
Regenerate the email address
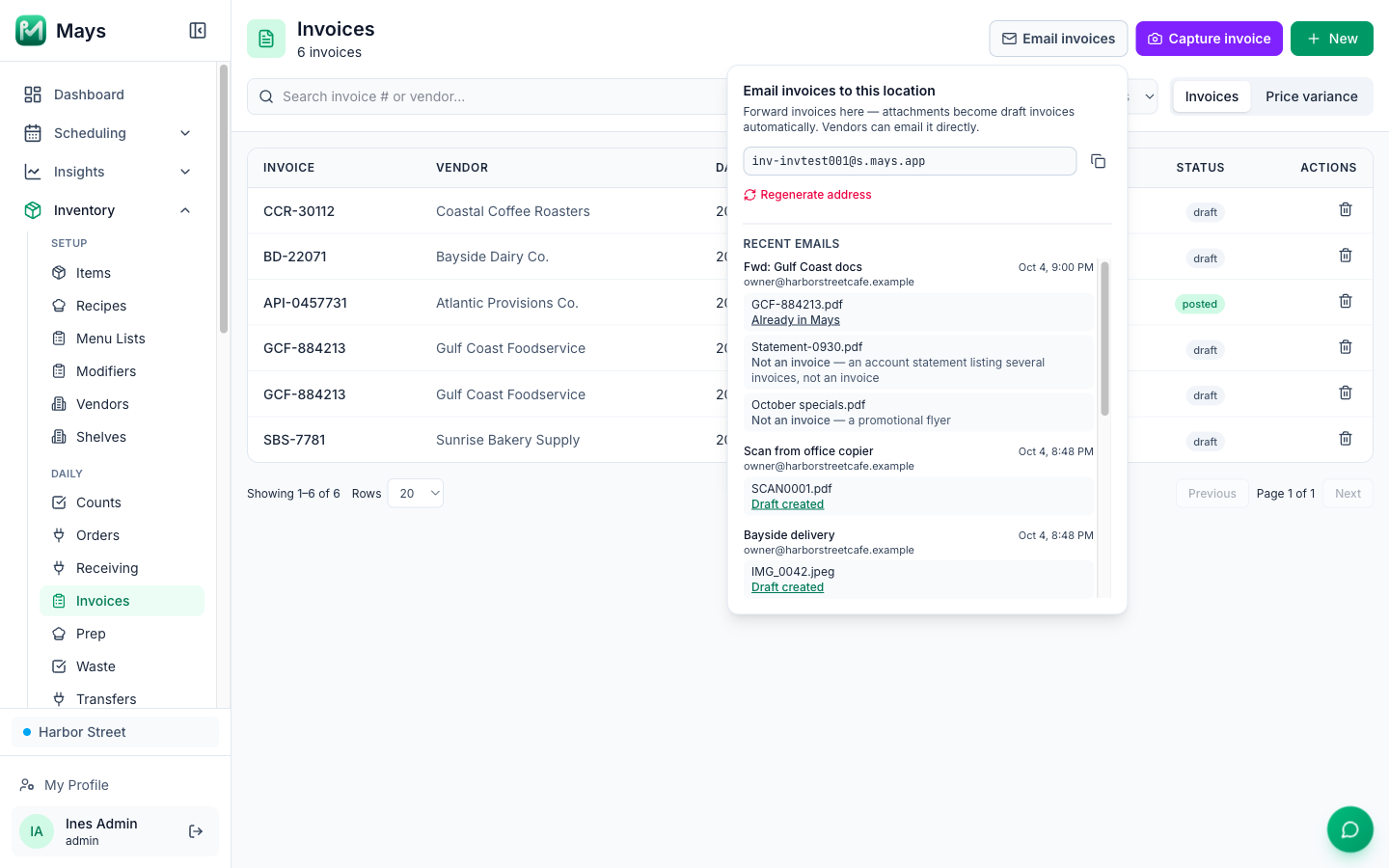point(807,195)
